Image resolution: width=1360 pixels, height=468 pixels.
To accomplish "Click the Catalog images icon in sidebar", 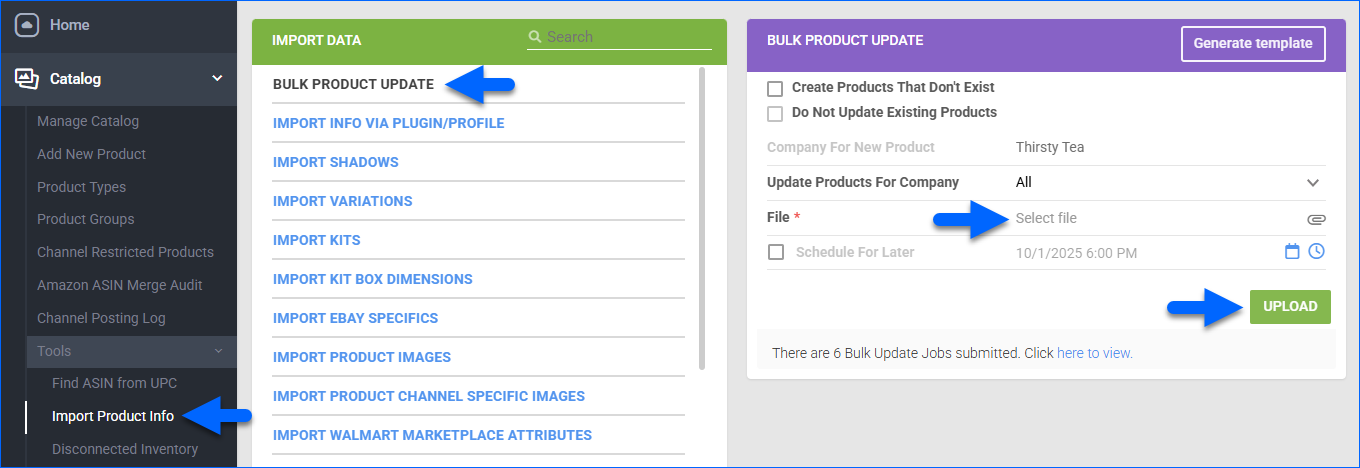I will 26,79.
